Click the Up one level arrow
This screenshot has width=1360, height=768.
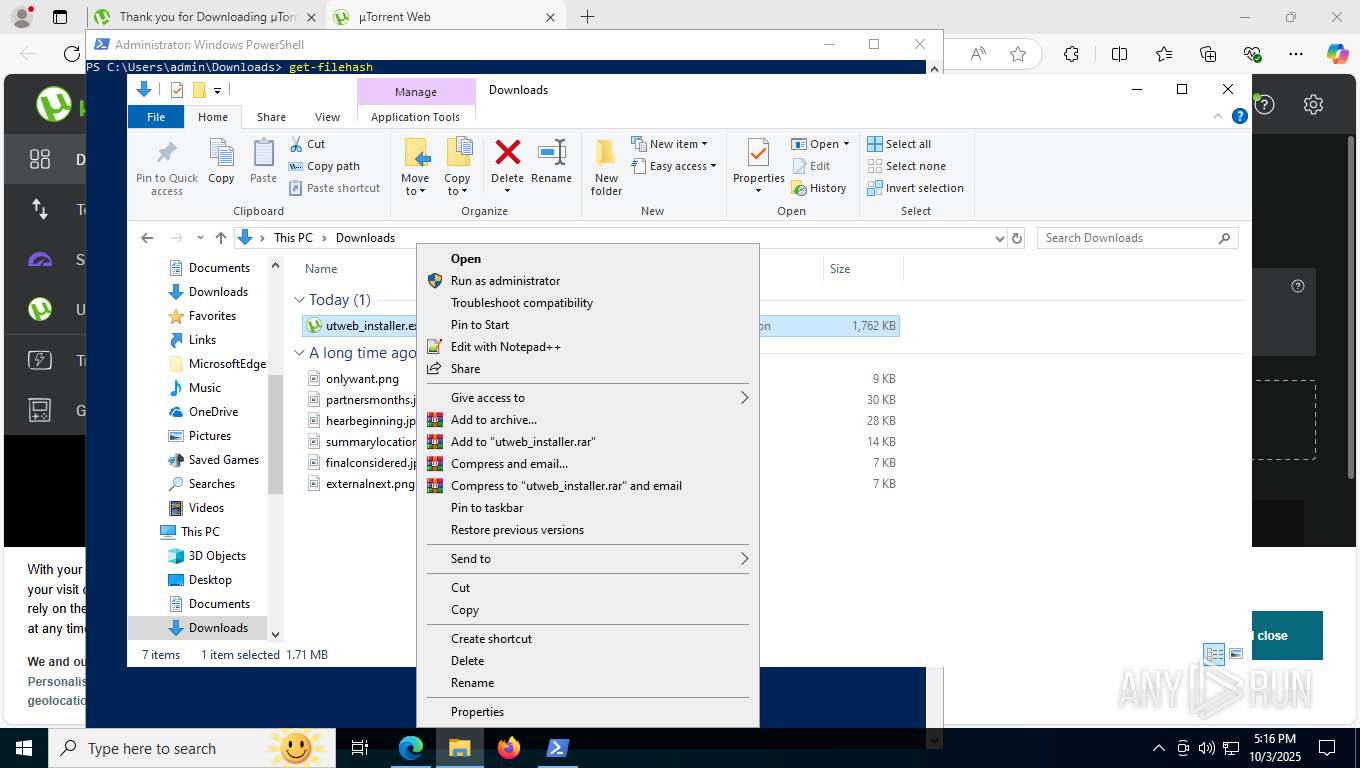point(221,238)
